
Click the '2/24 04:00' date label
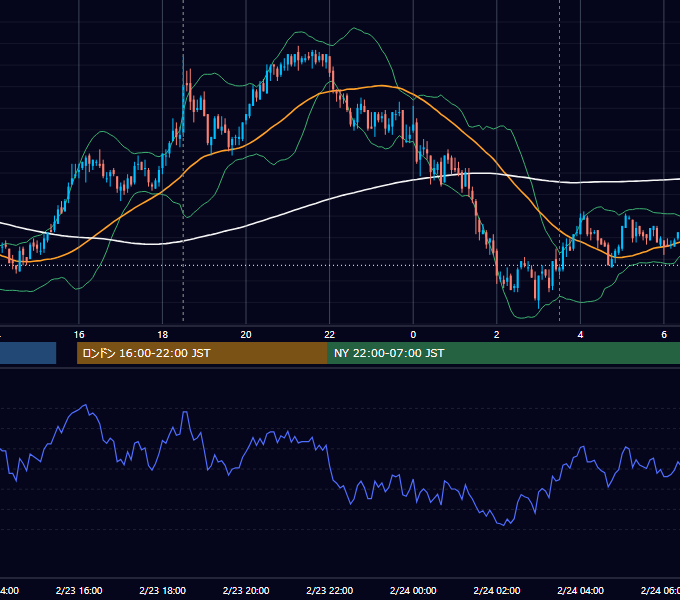(x=580, y=590)
